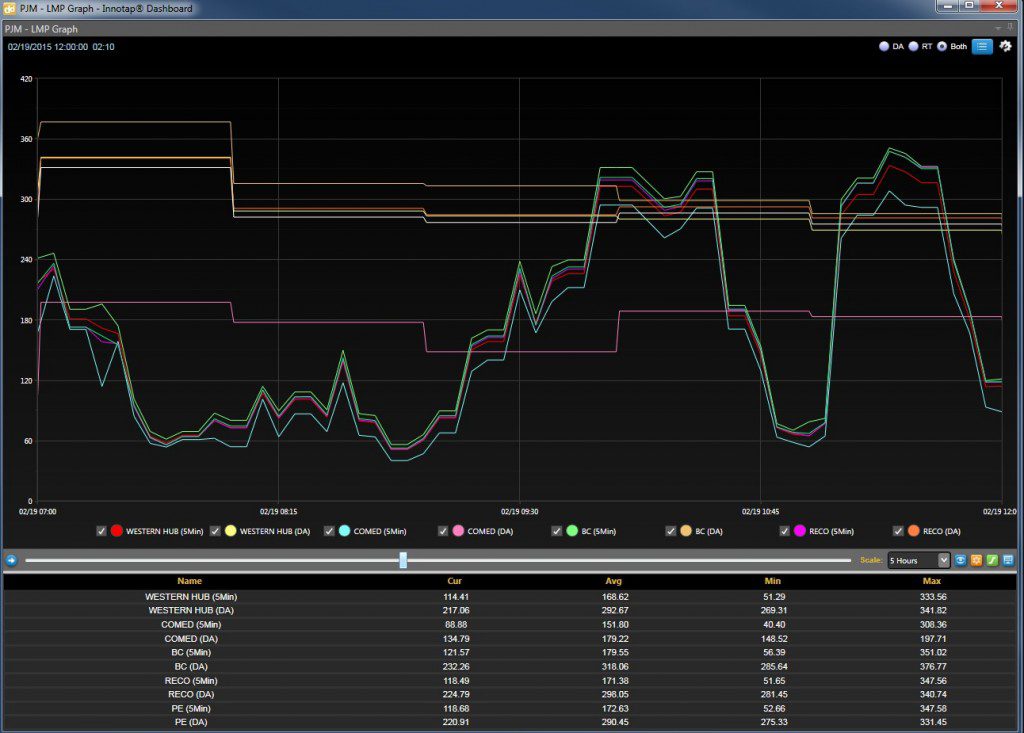Click the pink COMED (DA) color swatch
Screen dimensions: 1024x733
tap(458, 531)
